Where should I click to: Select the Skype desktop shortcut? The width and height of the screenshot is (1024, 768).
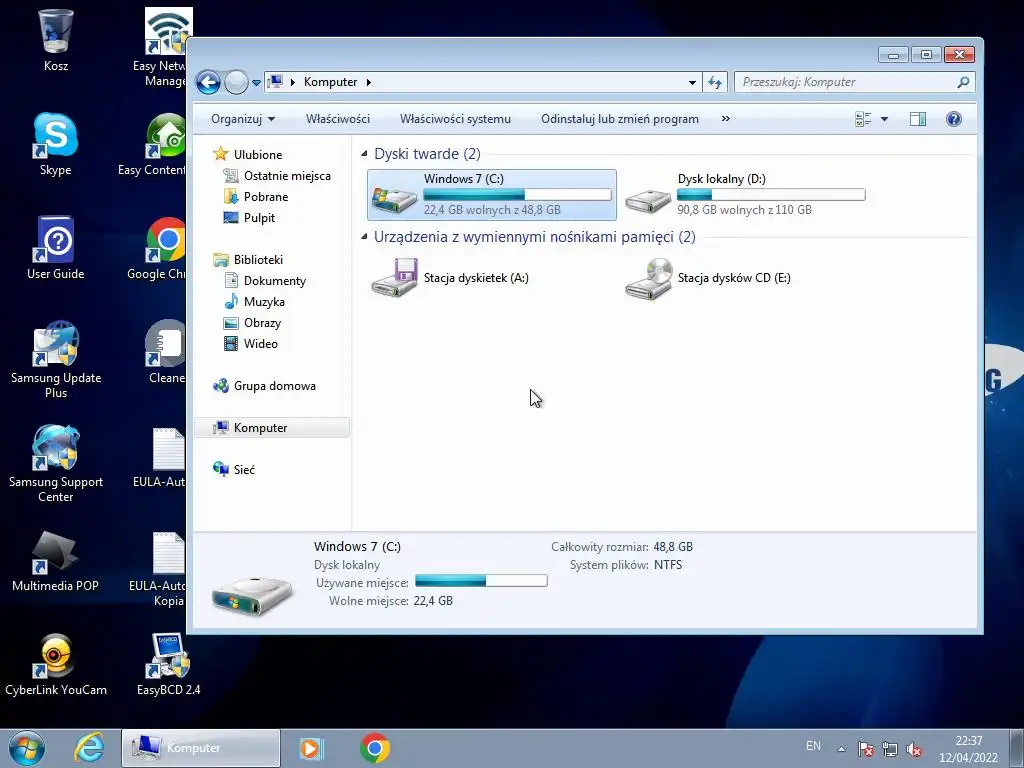pos(56,144)
